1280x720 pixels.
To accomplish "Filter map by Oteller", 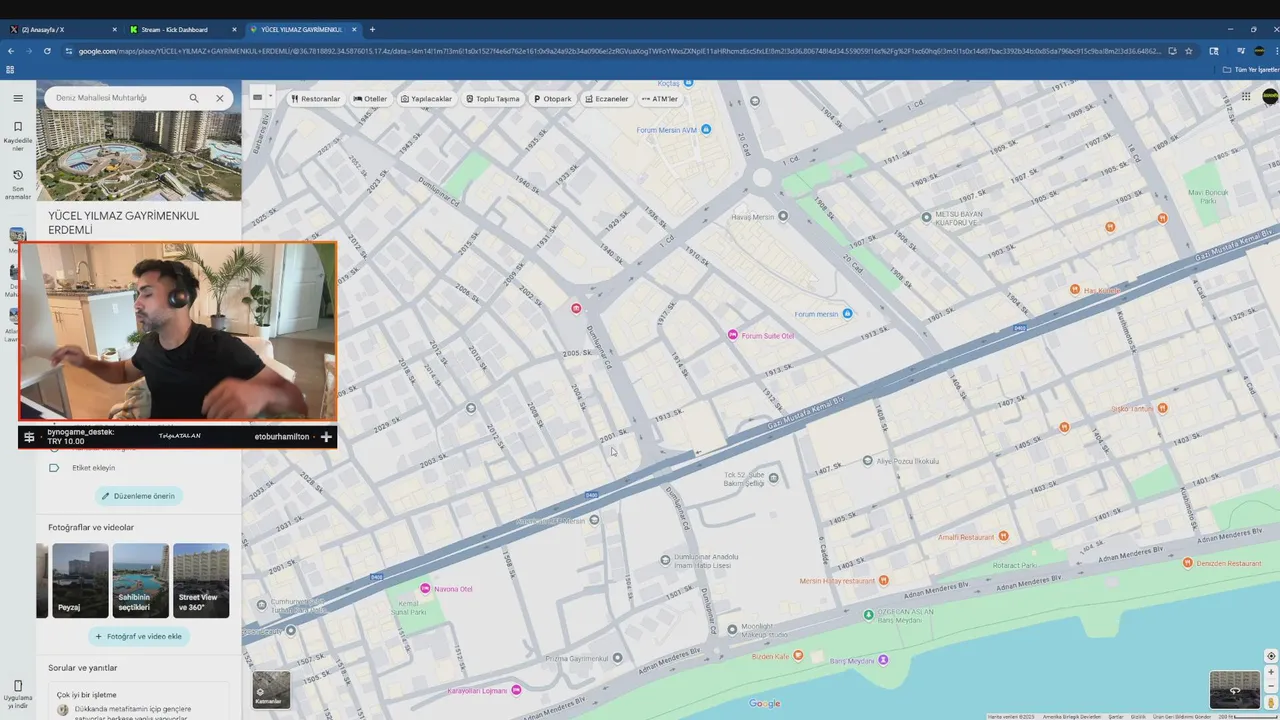I will pyautogui.click(x=370, y=99).
